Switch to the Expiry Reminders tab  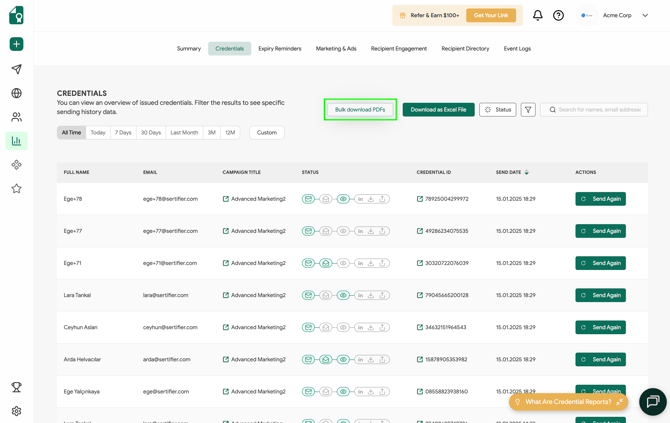[279, 48]
